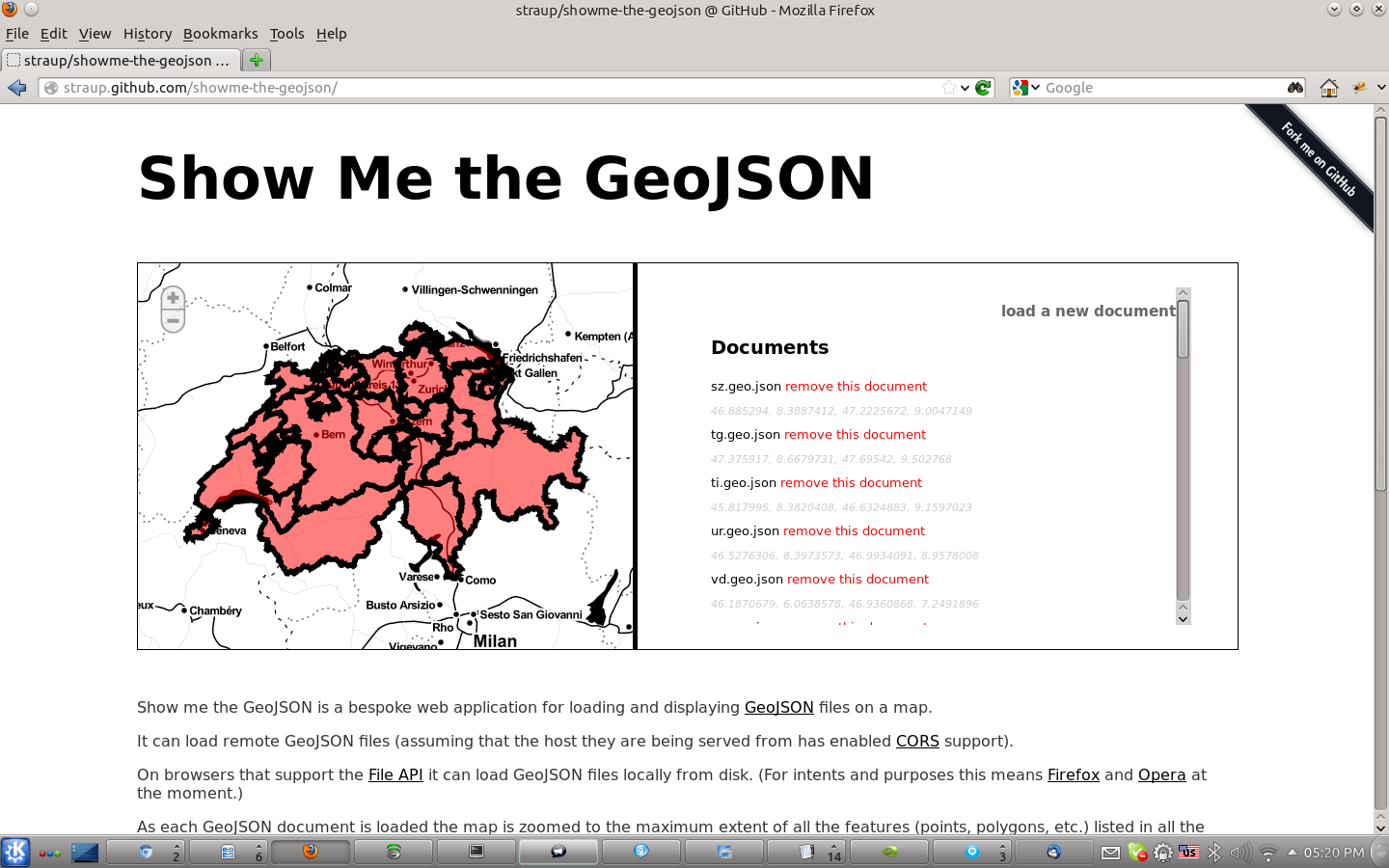Click the map zoom-out minus button
The width and height of the screenshot is (1389, 868).
coord(173,321)
